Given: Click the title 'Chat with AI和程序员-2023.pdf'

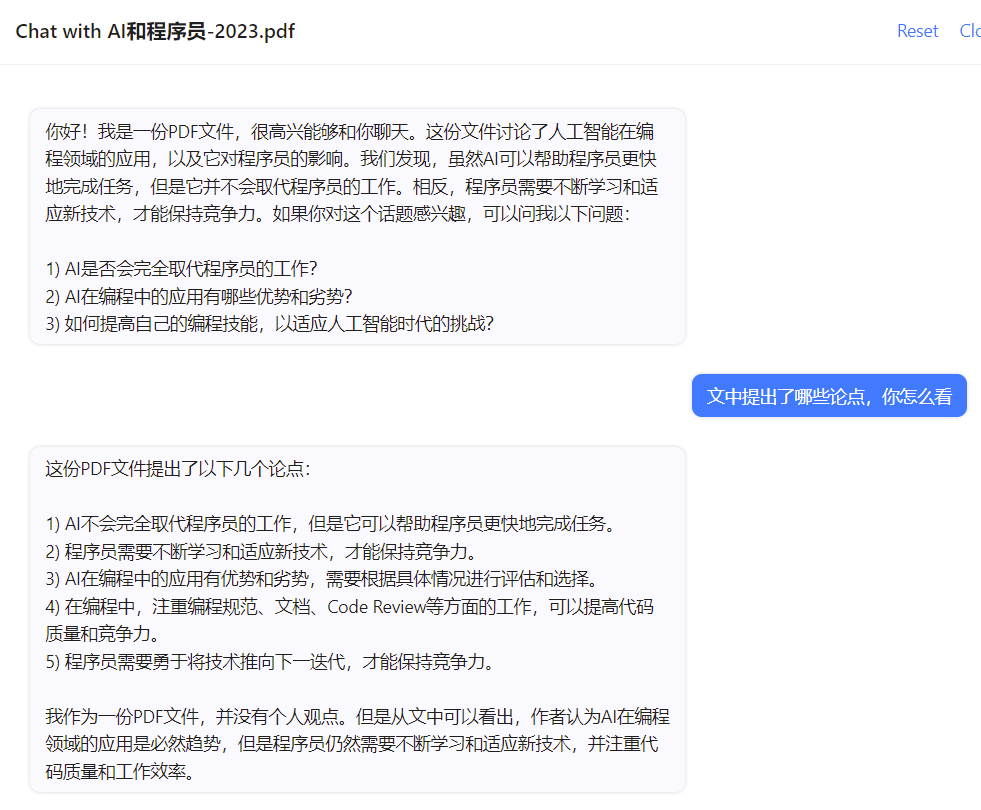Looking at the screenshot, I should [155, 31].
